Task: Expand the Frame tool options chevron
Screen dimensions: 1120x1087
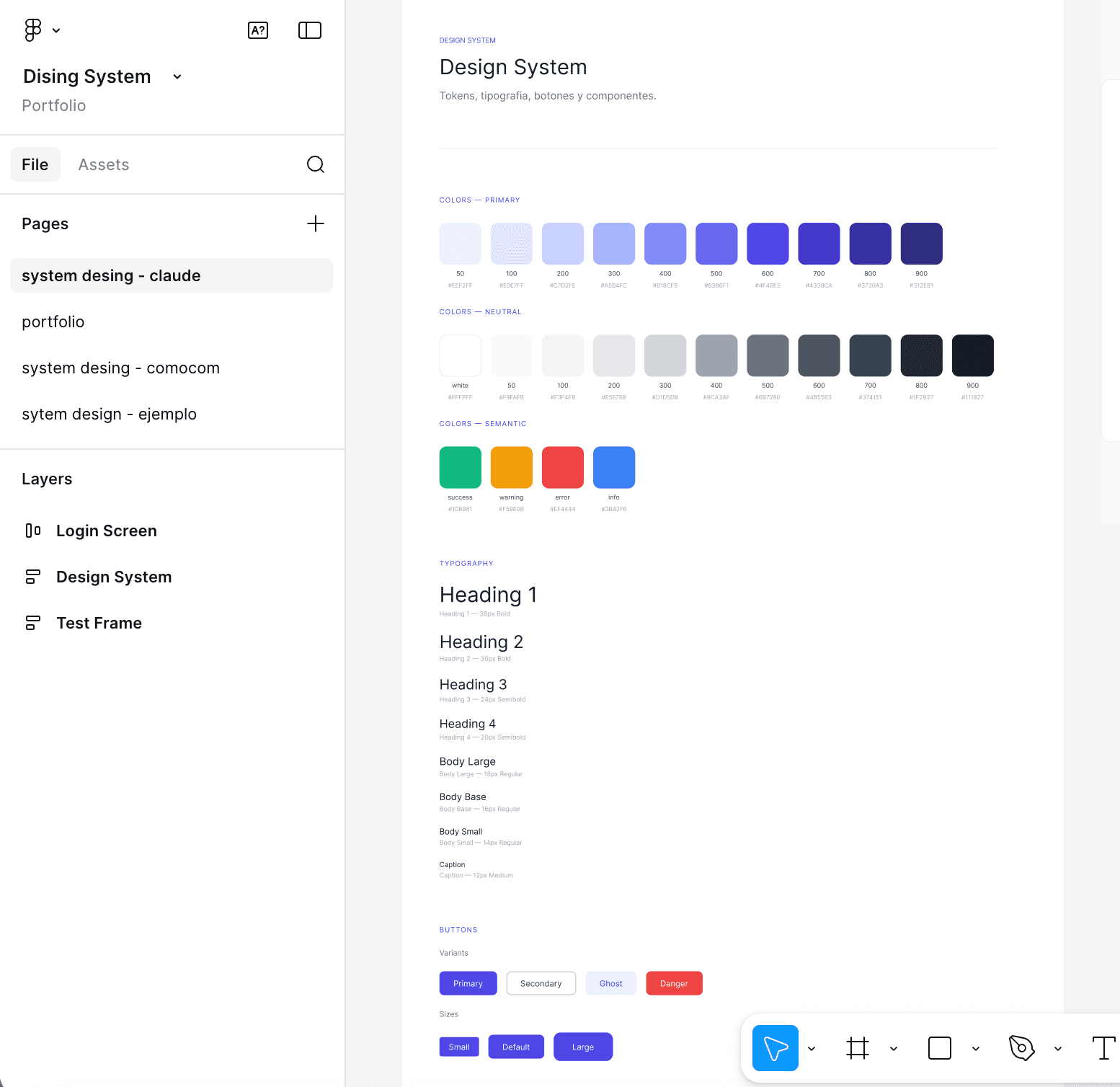Action: pyautogui.click(x=894, y=1049)
